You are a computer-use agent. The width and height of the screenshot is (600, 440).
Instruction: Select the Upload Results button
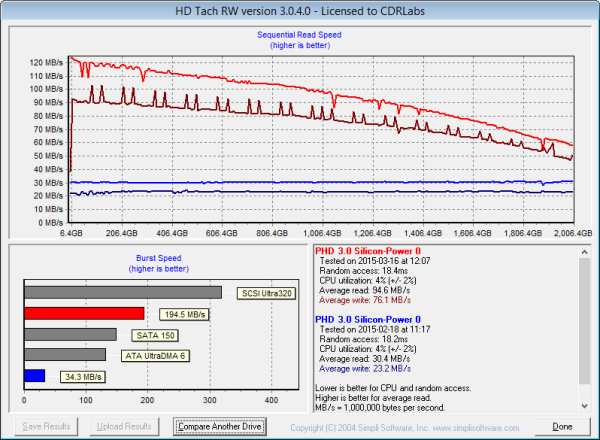point(125,427)
